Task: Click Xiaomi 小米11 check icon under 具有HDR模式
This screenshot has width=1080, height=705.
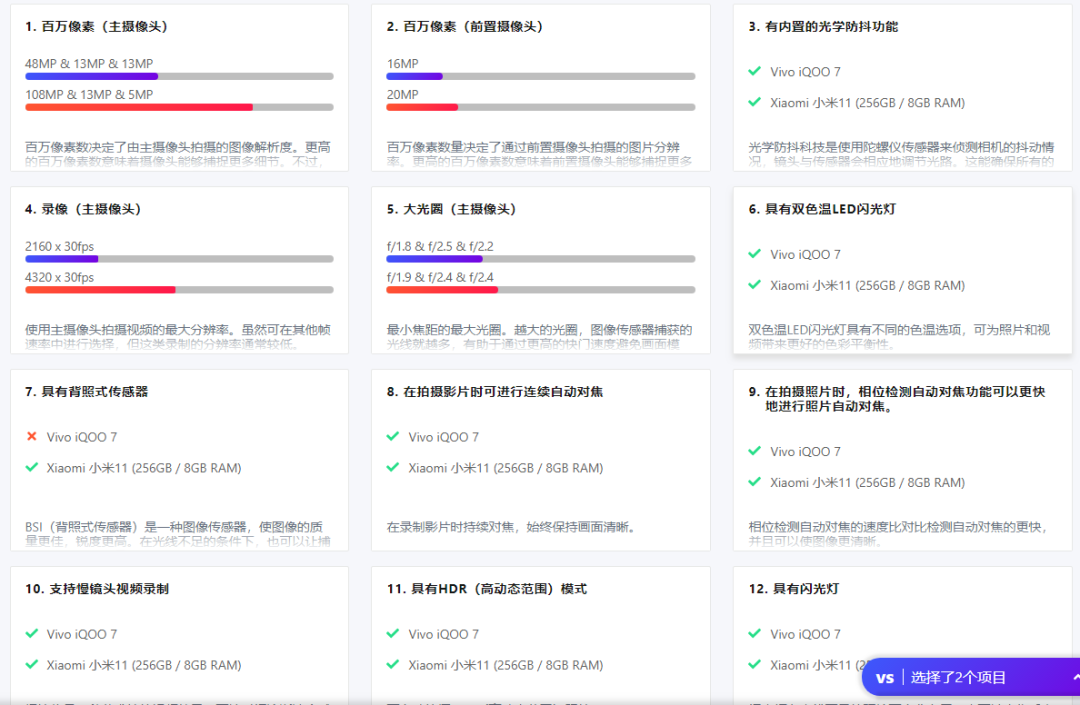Action: tap(393, 664)
